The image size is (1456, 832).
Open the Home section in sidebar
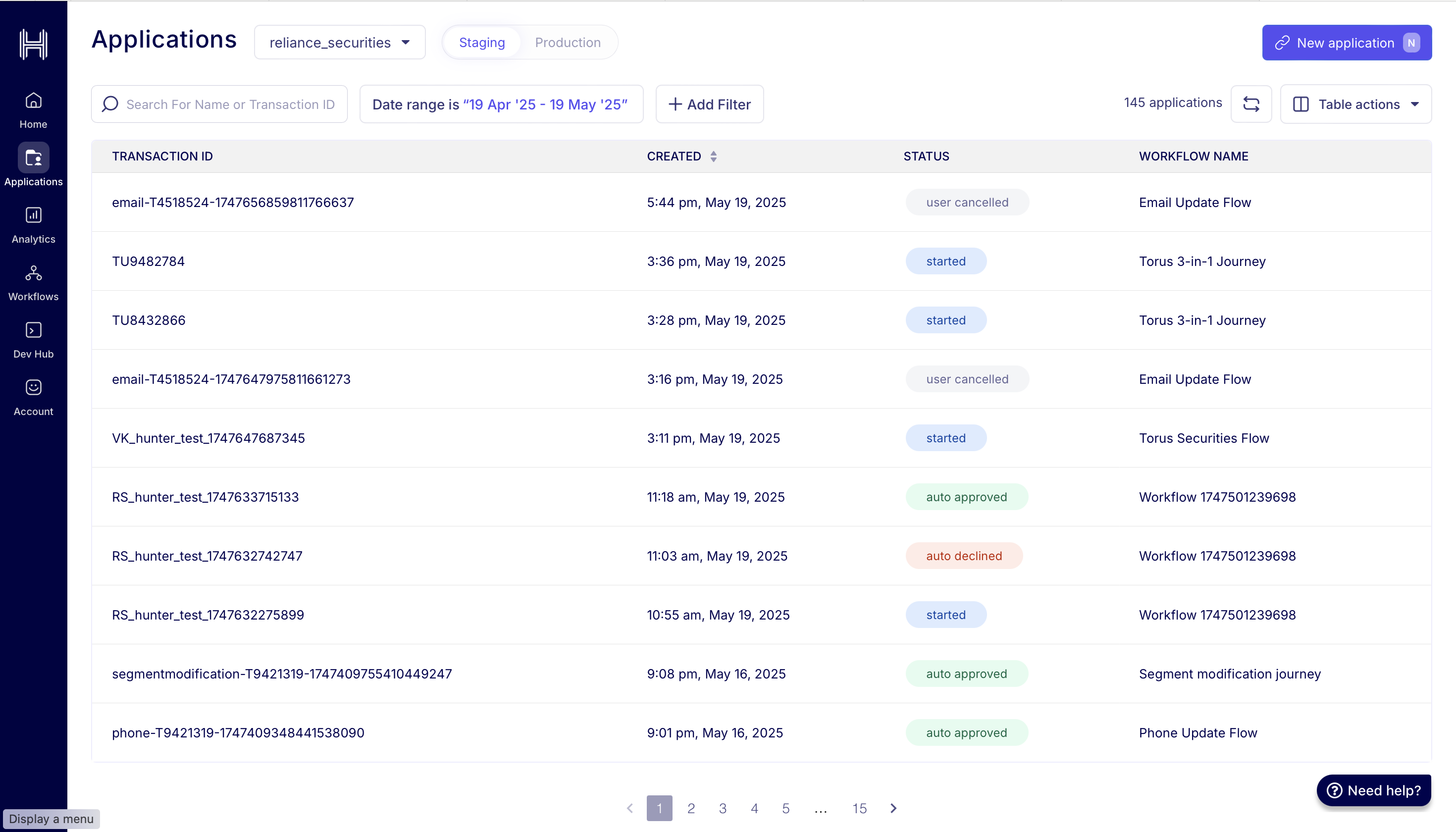(x=33, y=108)
